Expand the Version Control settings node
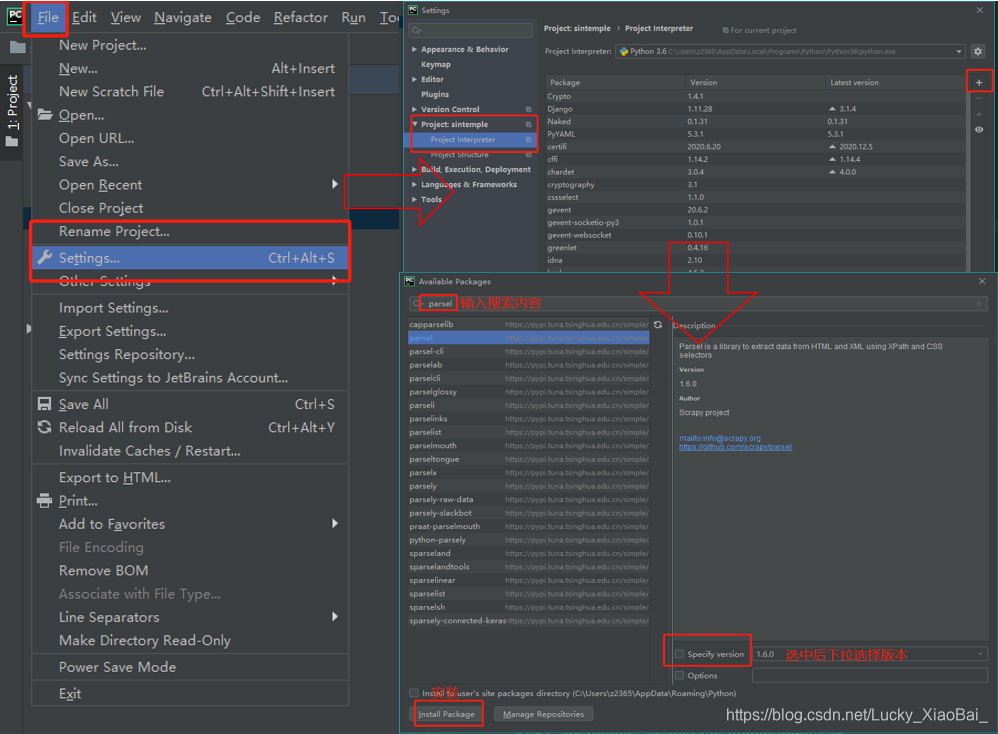Screen dimensions: 998x734 414,109
